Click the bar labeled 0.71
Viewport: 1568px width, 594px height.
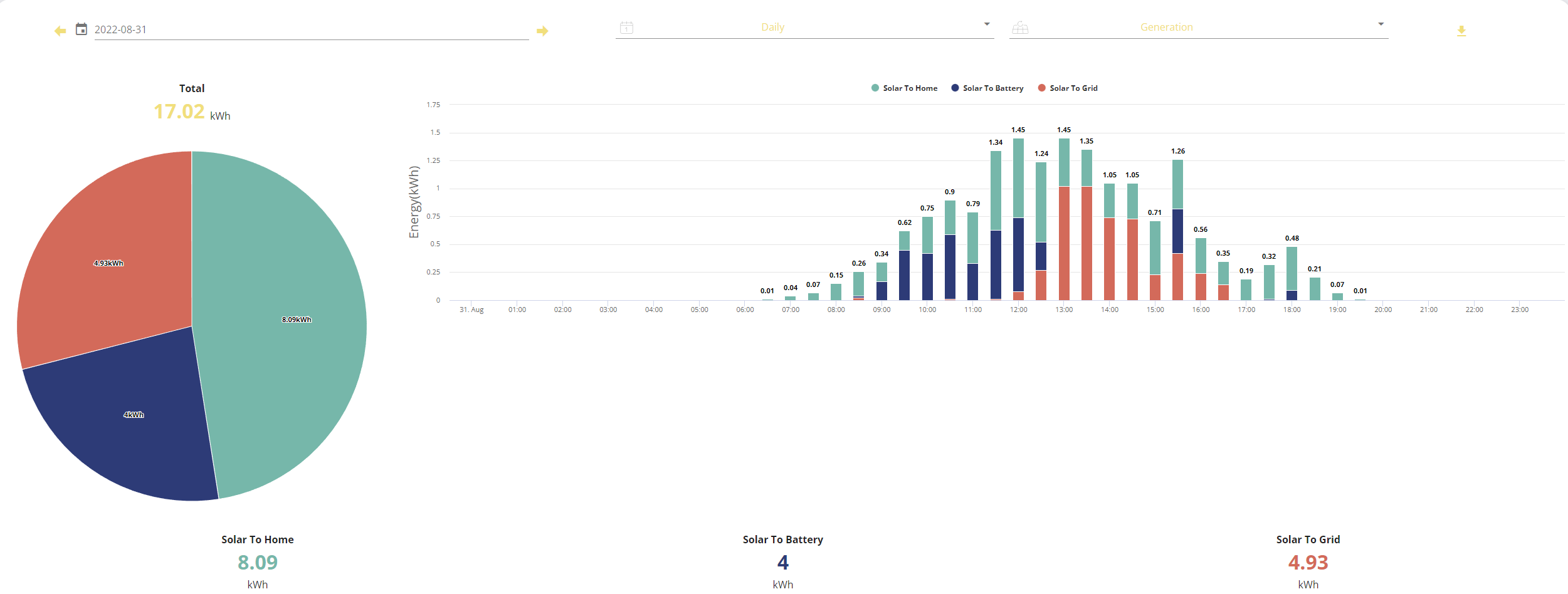pos(1155,261)
